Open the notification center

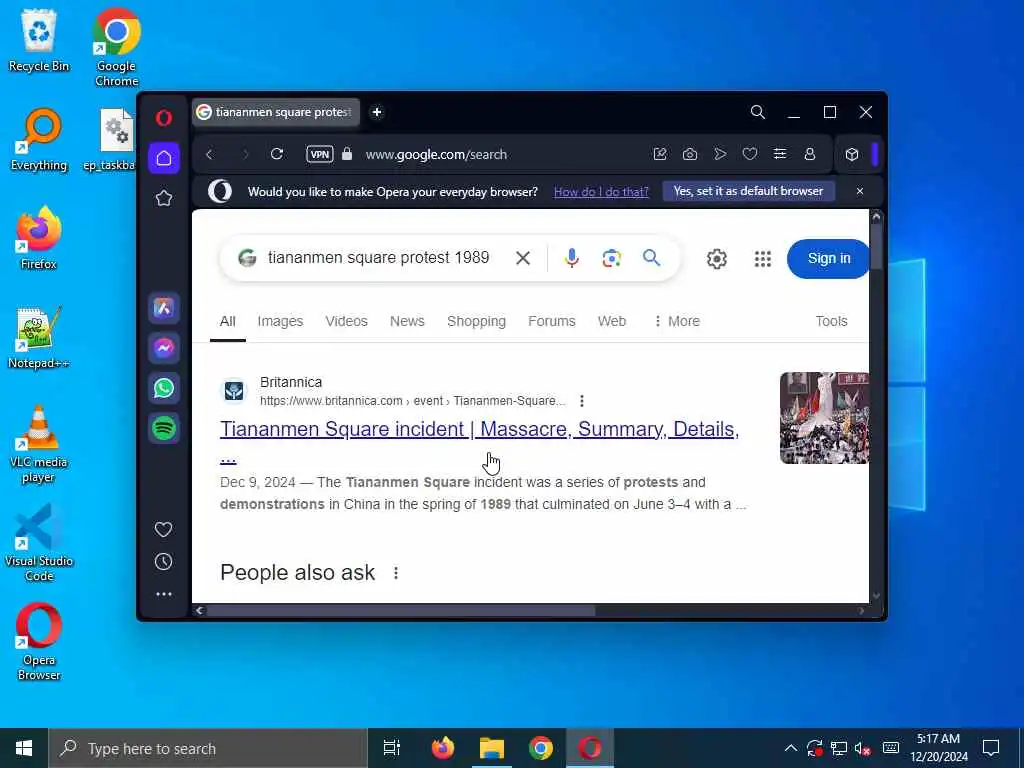[991, 748]
